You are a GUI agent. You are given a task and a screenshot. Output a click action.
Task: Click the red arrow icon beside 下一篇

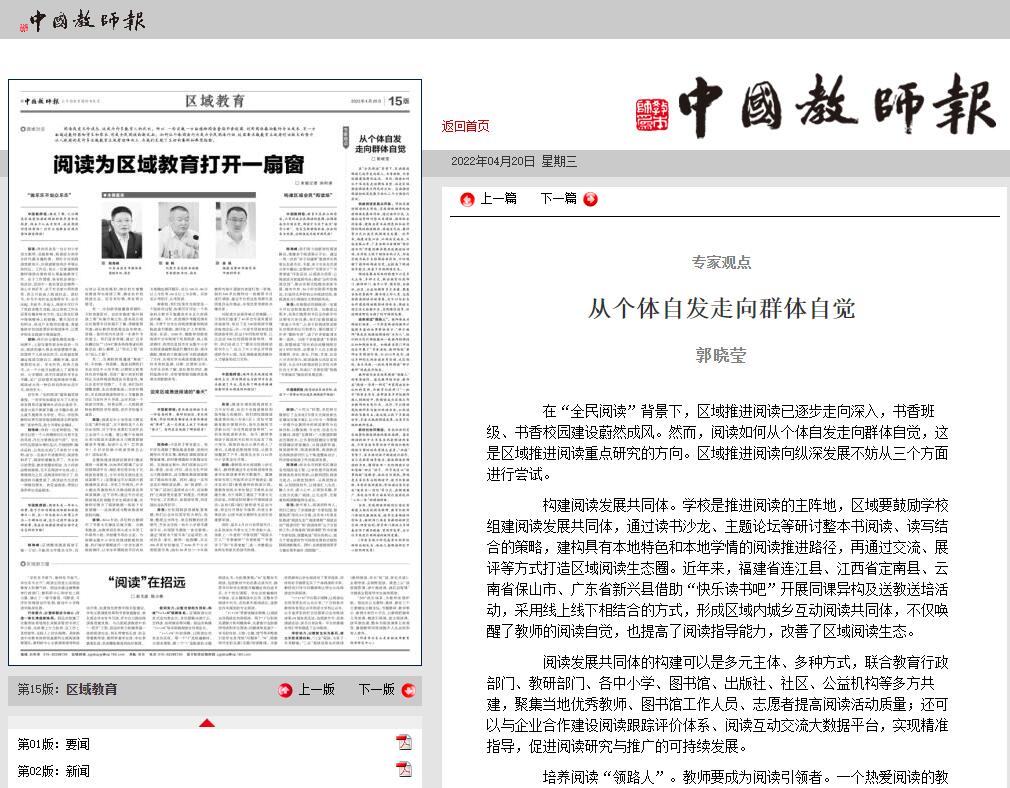click(x=590, y=199)
